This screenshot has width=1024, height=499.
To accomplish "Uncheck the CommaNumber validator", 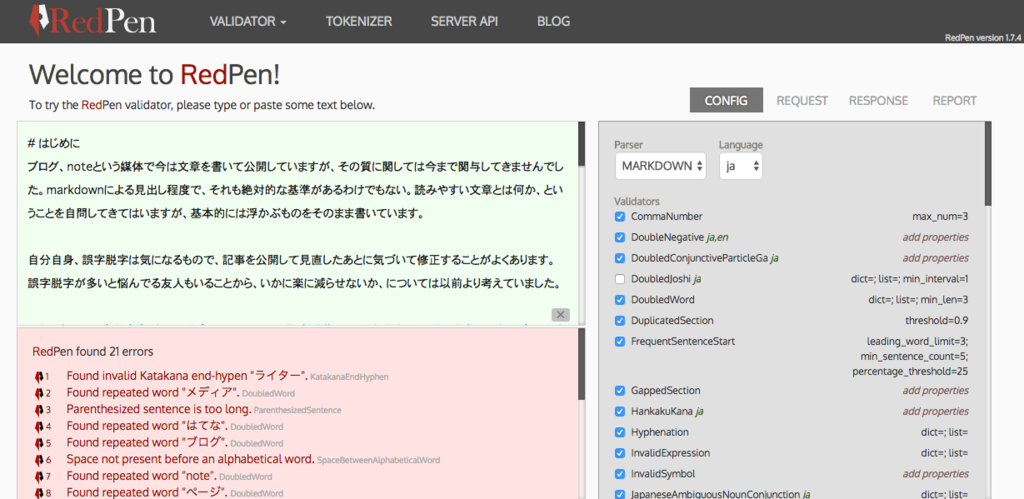I will pos(620,216).
